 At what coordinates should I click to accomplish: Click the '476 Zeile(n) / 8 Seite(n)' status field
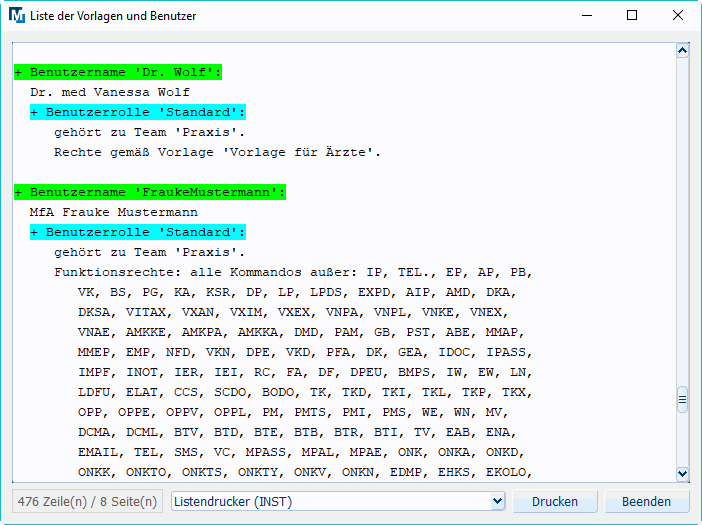pyautogui.click(x=86, y=501)
